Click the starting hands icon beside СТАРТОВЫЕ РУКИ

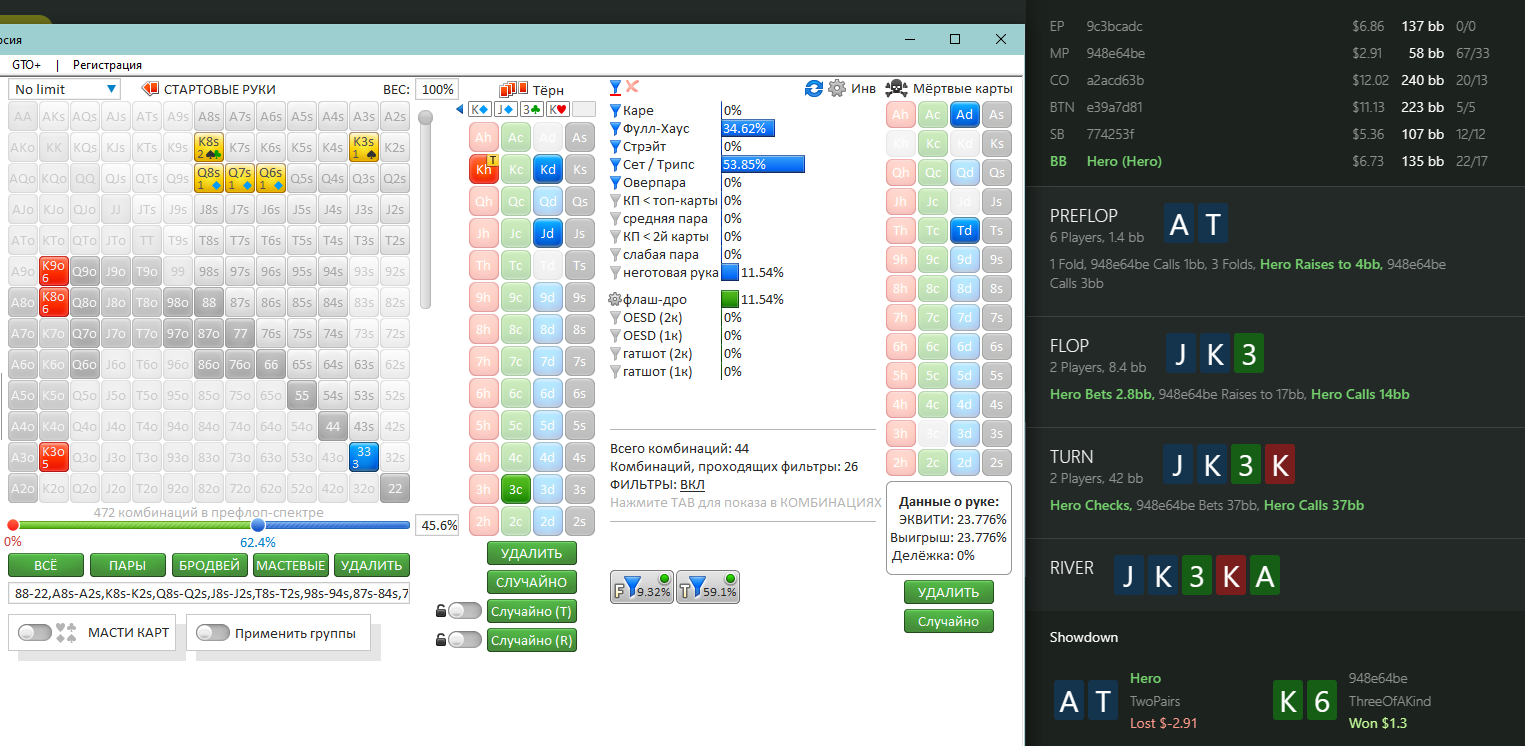(x=151, y=89)
